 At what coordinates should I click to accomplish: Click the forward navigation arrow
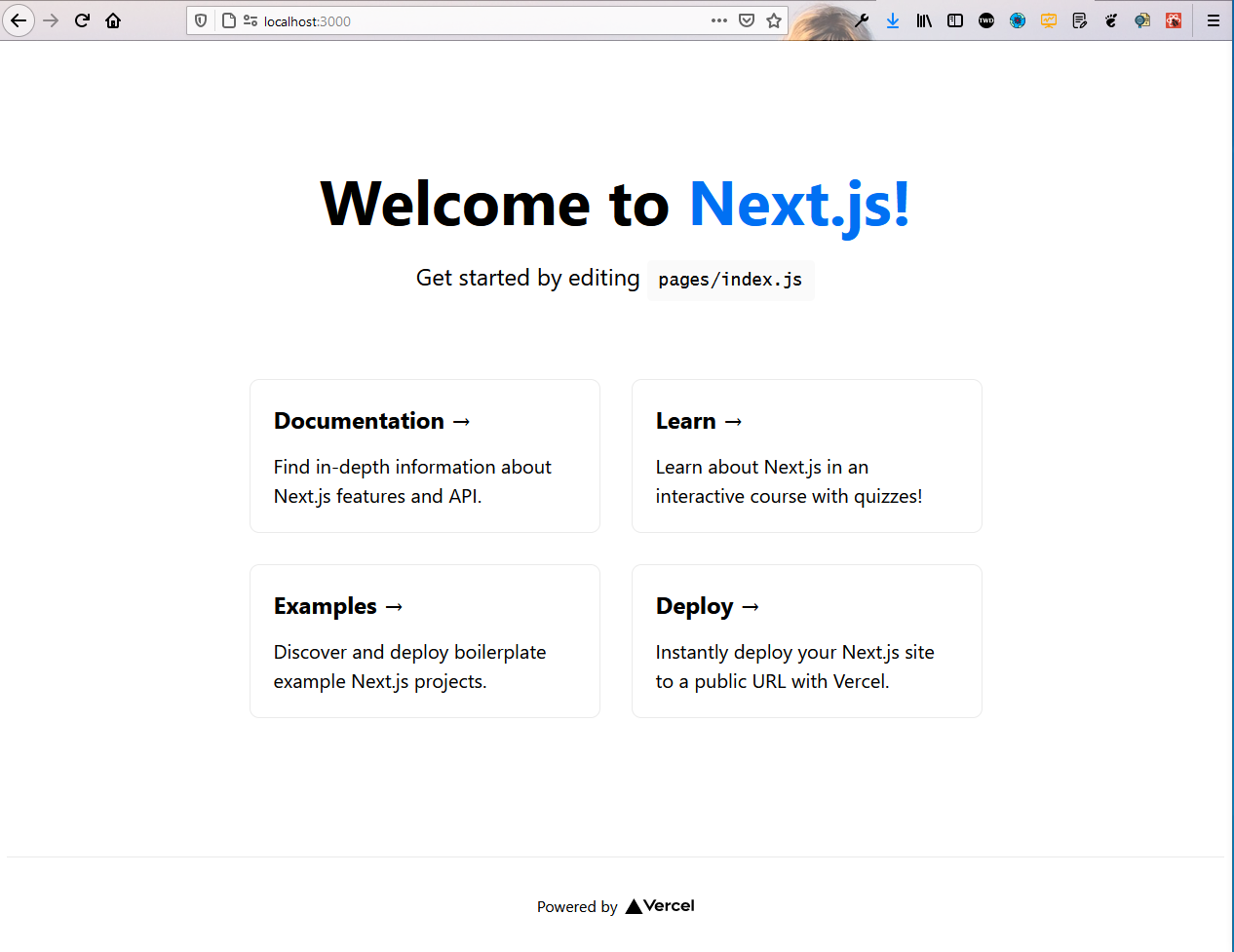click(x=52, y=20)
